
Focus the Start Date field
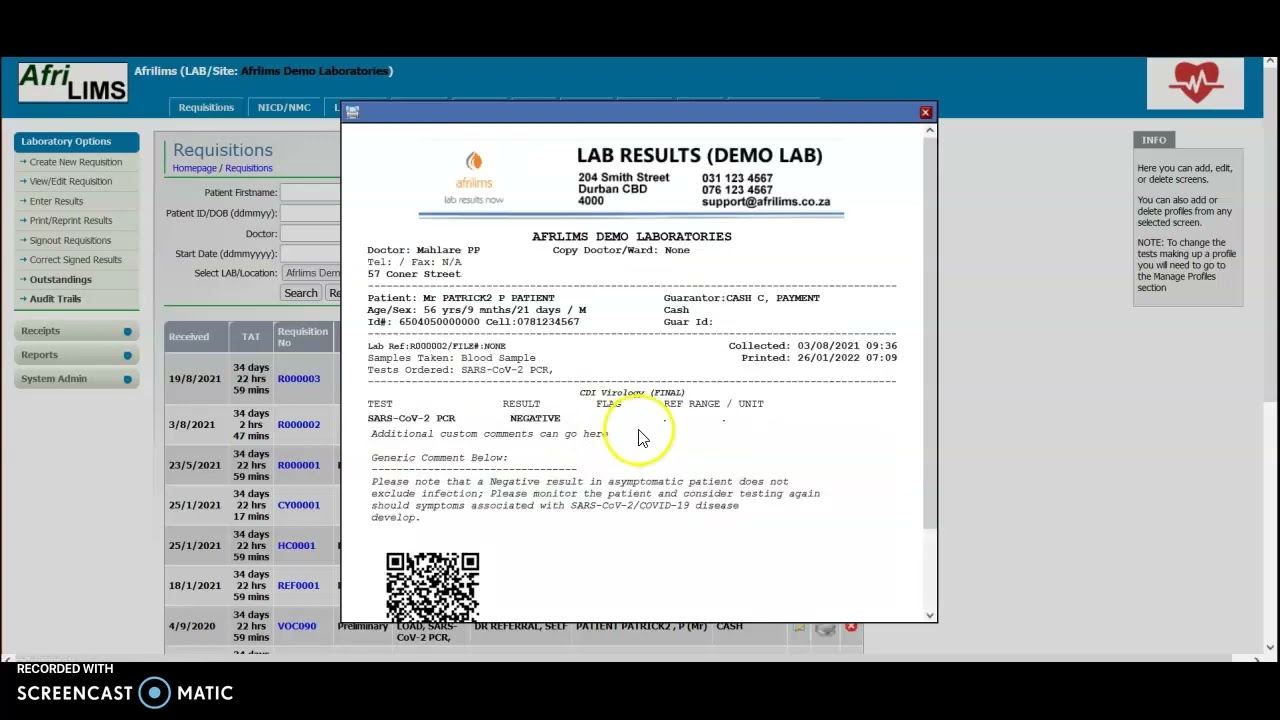[311, 254]
